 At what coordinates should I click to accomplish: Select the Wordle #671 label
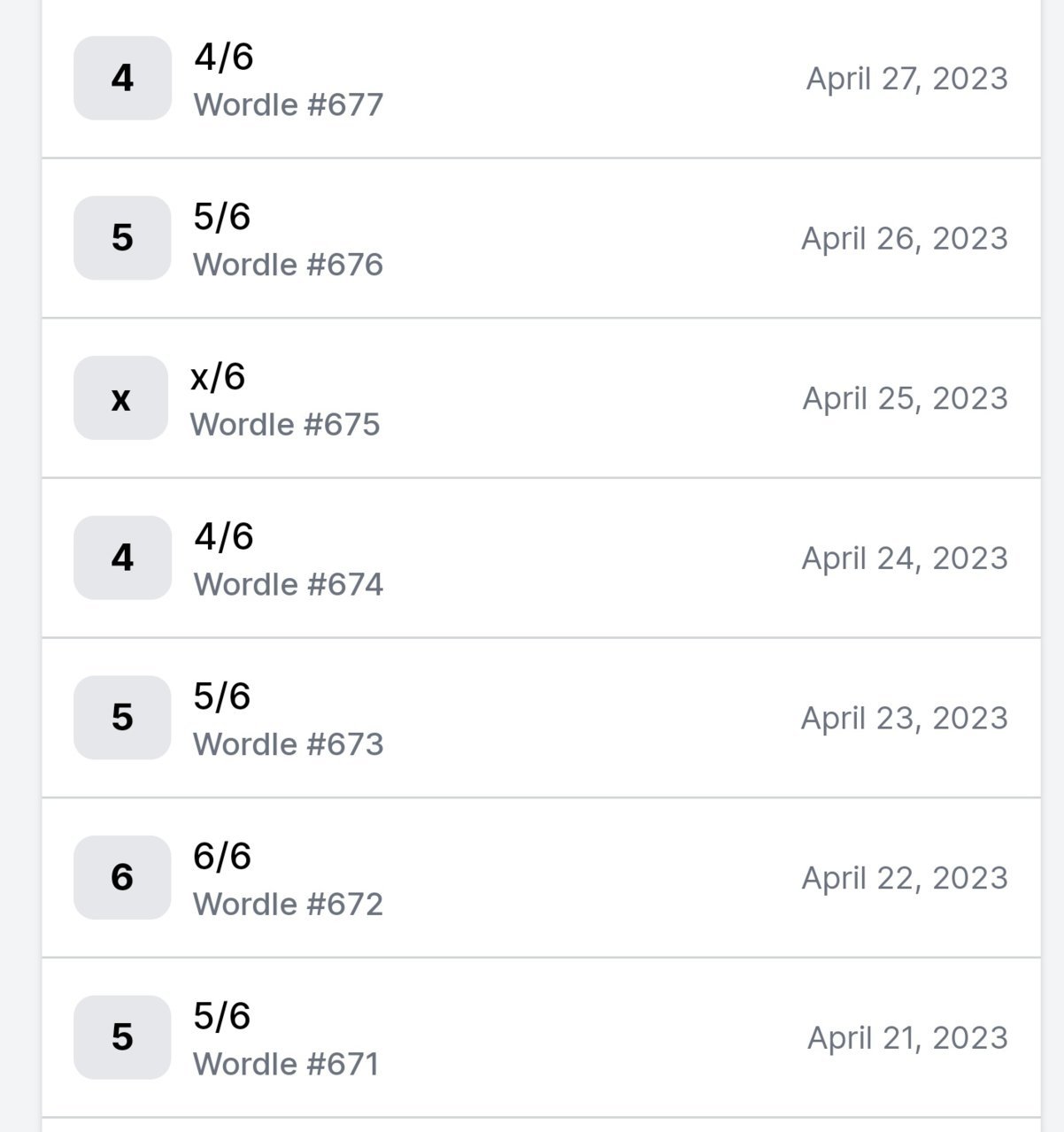[x=287, y=1064]
